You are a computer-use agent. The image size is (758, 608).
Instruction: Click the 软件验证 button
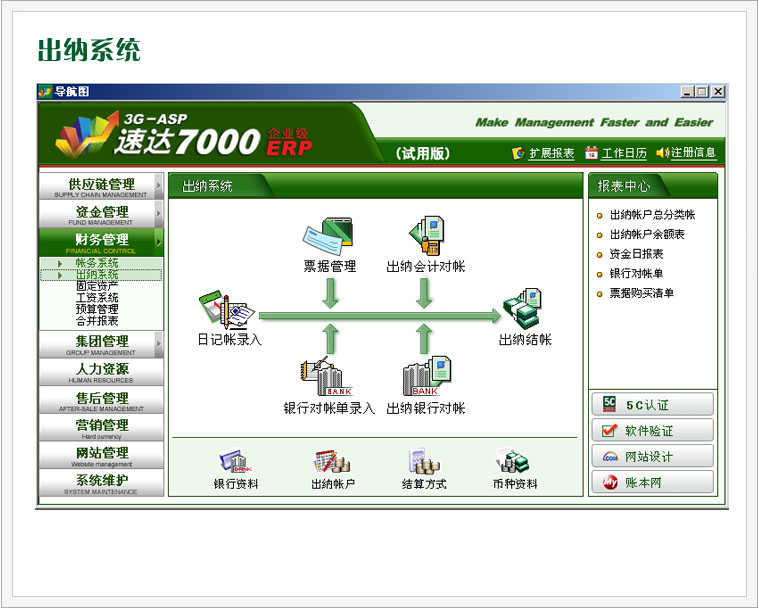[652, 430]
